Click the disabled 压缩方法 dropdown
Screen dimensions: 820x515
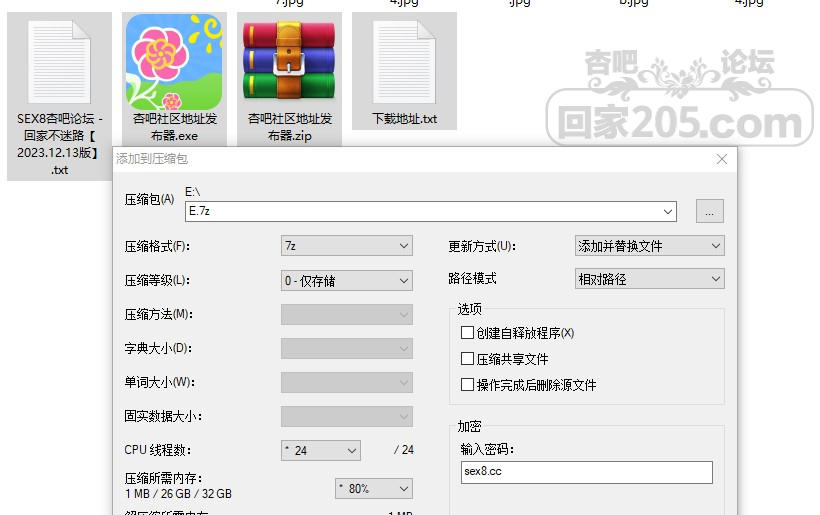click(x=347, y=315)
